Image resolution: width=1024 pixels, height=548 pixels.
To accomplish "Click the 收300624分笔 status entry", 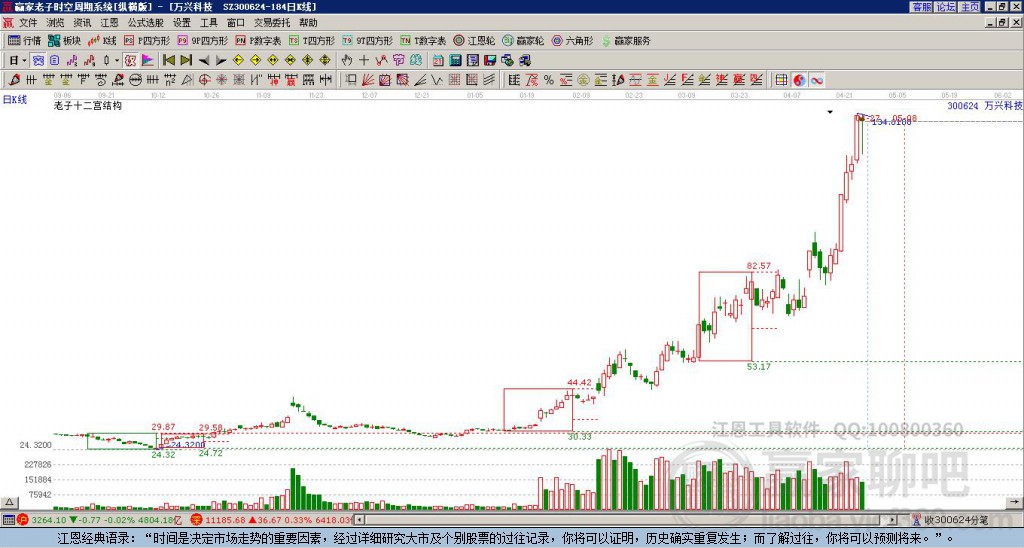I will (950, 520).
